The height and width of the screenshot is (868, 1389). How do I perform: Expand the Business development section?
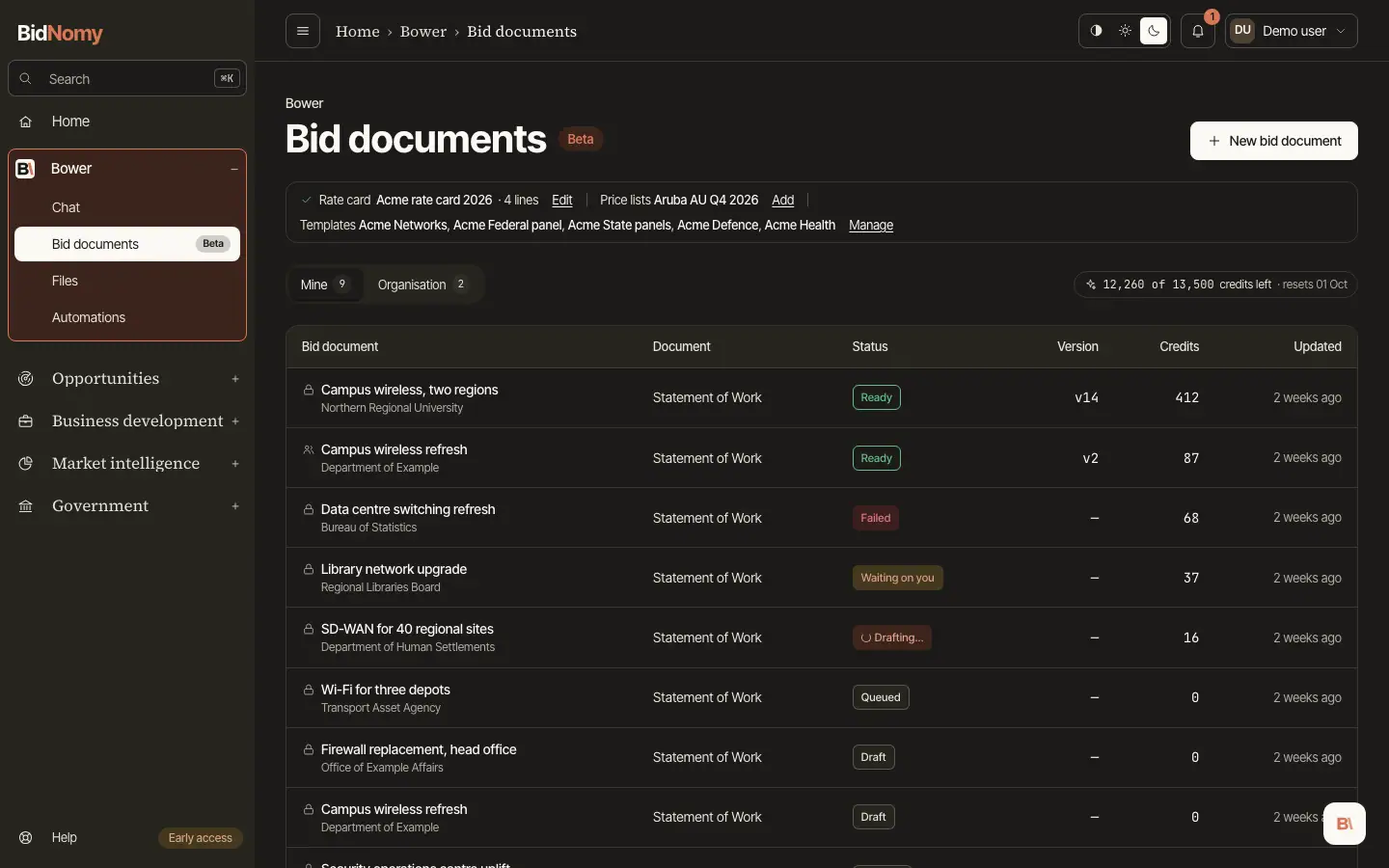[234, 421]
